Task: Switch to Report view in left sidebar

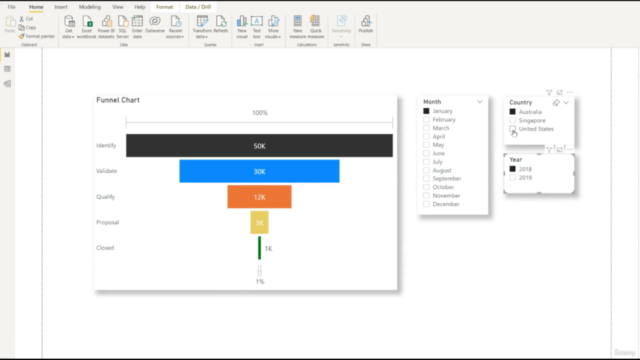Action: (7, 55)
